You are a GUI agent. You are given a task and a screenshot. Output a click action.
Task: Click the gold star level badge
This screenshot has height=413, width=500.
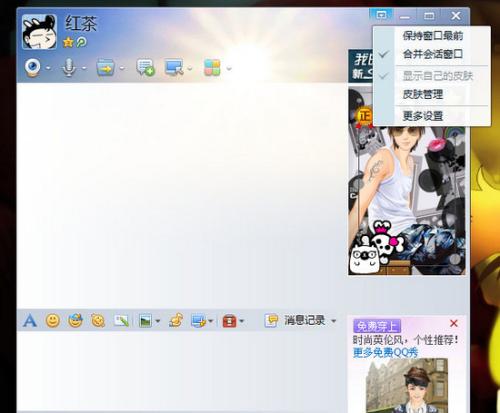click(x=68, y=42)
